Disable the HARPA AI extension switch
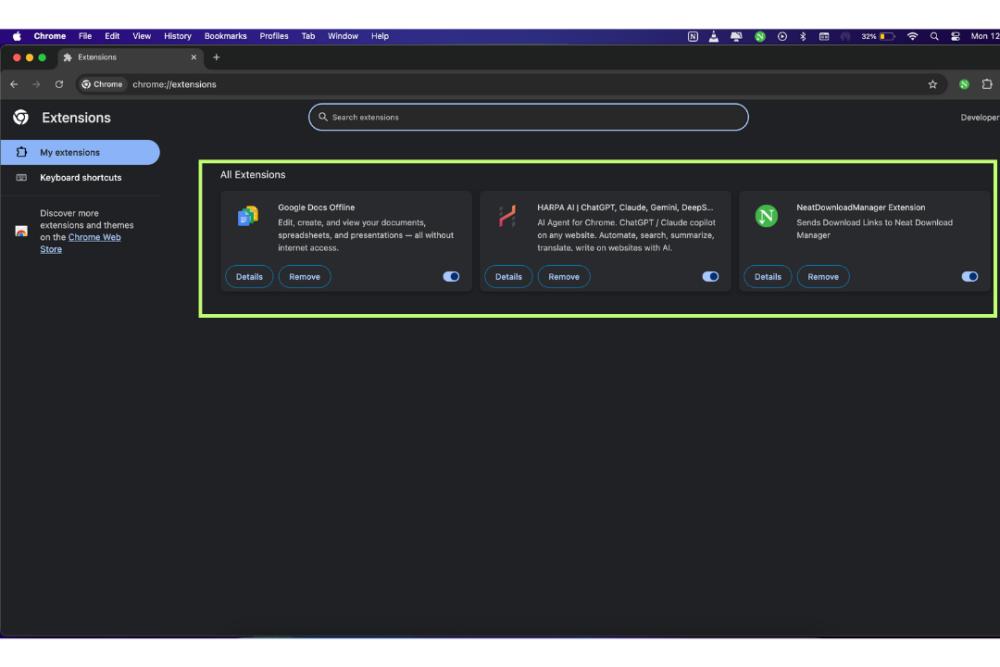 tap(710, 277)
